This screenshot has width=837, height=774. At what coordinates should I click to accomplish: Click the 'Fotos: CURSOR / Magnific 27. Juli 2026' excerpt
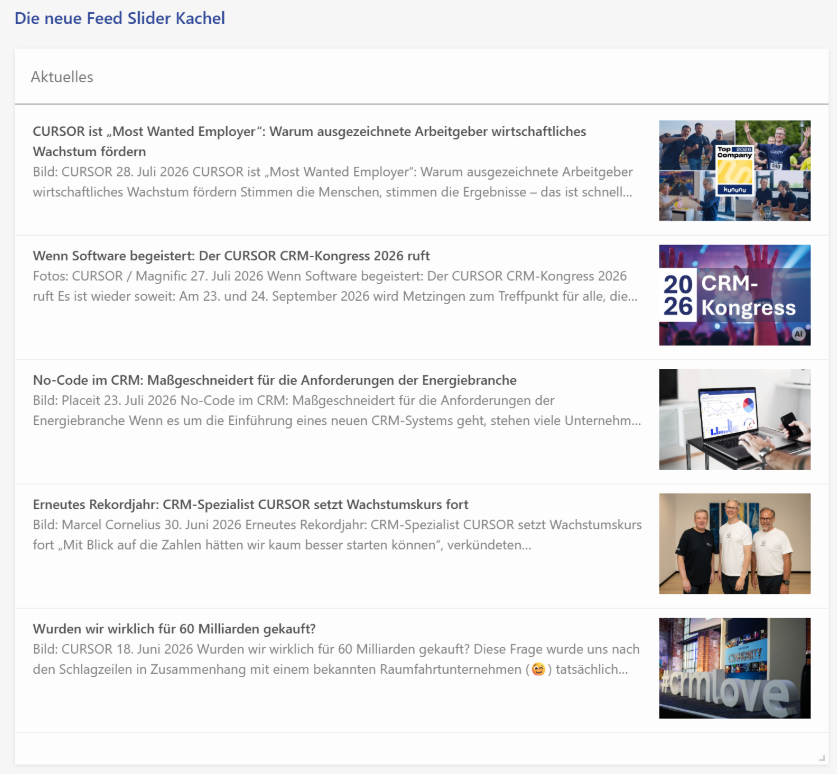click(x=335, y=286)
